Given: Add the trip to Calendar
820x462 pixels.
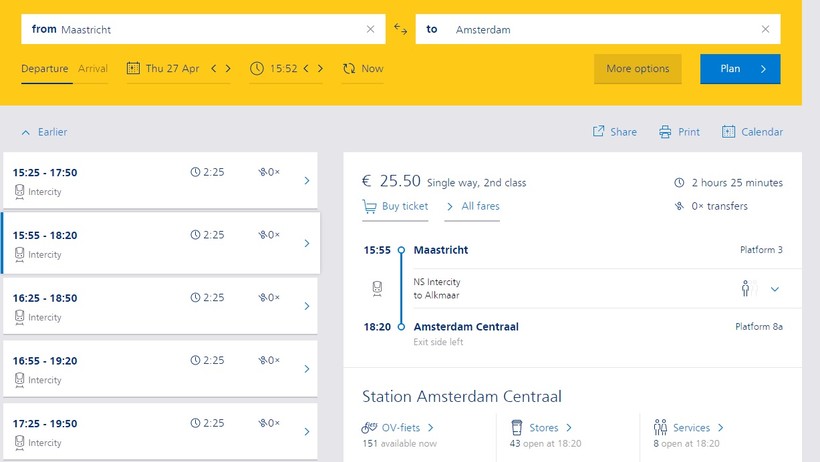Looking at the screenshot, I should (x=752, y=132).
